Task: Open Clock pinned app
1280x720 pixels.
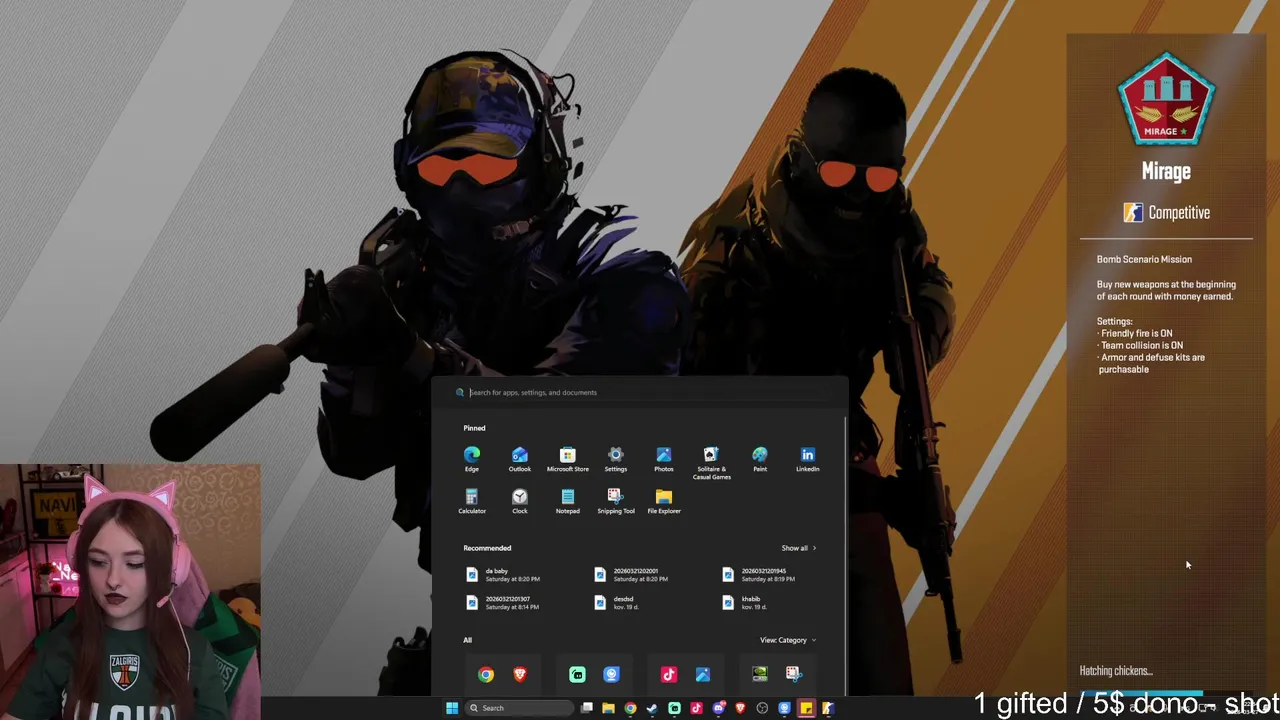Action: pos(520,502)
